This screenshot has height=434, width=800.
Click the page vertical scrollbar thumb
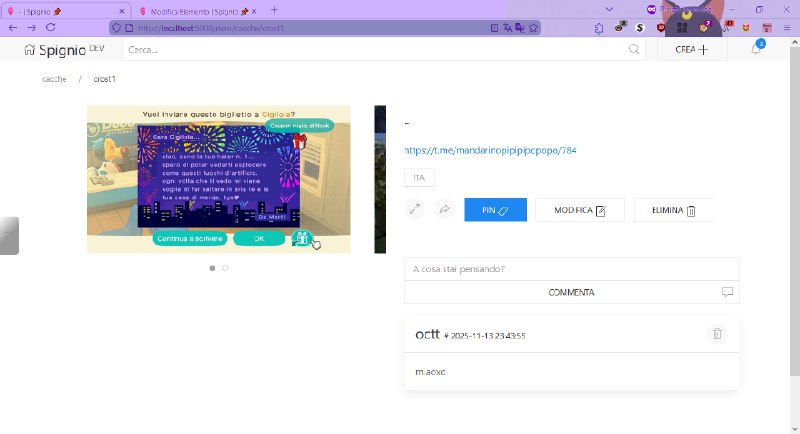[794, 212]
